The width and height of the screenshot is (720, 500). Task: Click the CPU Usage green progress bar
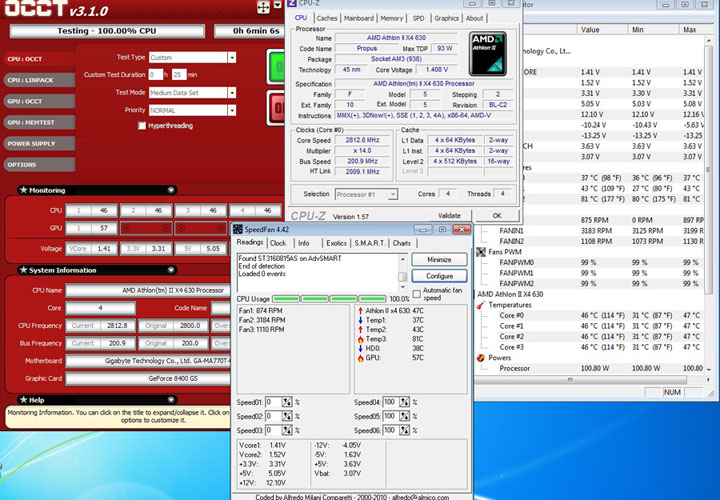329,299
